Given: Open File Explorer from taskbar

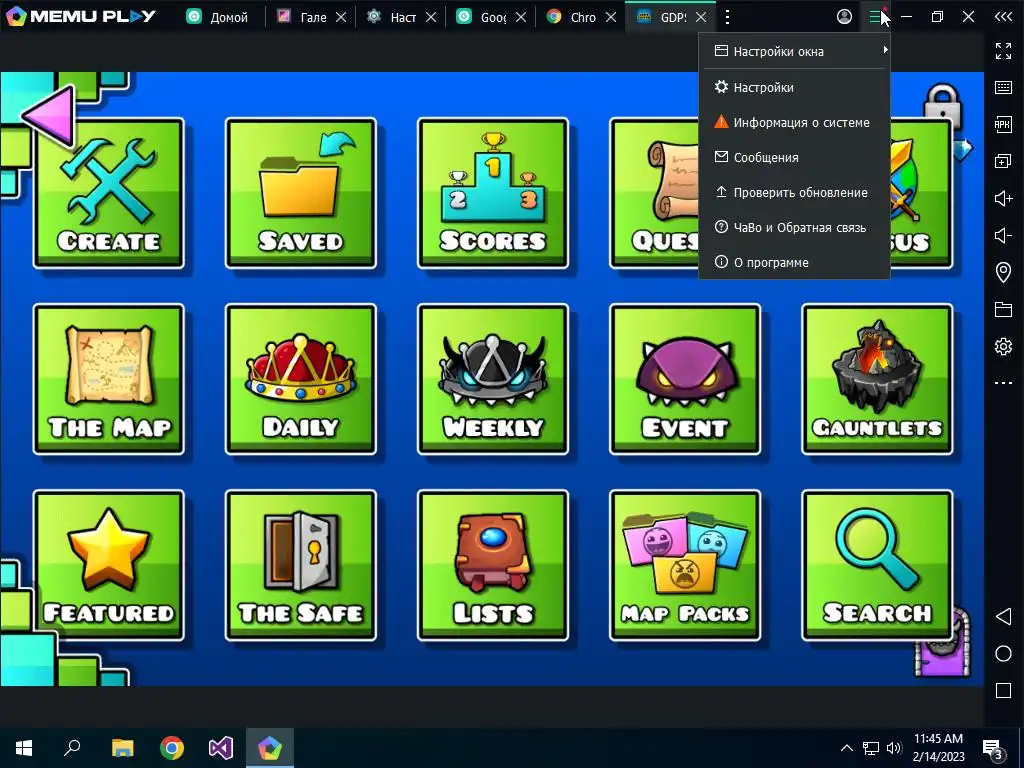Looking at the screenshot, I should tap(122, 748).
